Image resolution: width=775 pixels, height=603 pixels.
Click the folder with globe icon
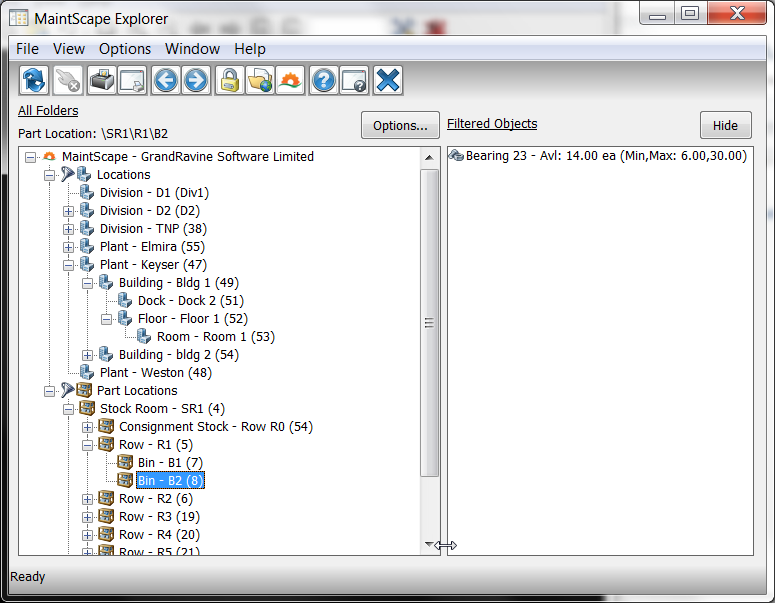tap(259, 80)
